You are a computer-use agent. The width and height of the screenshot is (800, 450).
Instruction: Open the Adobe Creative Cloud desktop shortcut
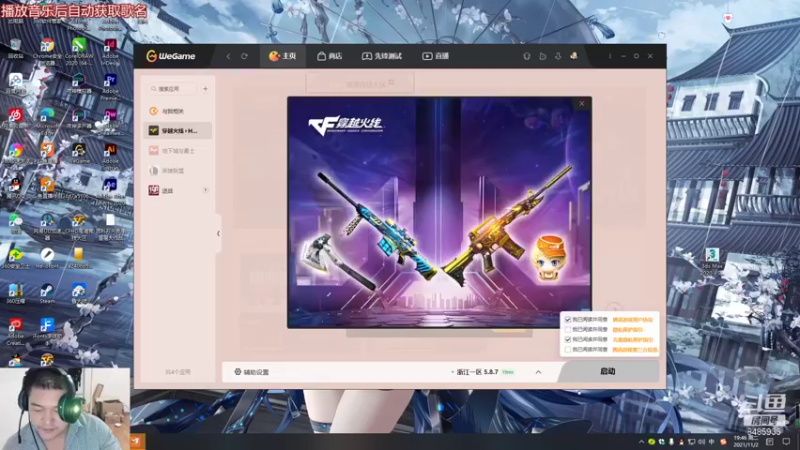click(x=15, y=331)
